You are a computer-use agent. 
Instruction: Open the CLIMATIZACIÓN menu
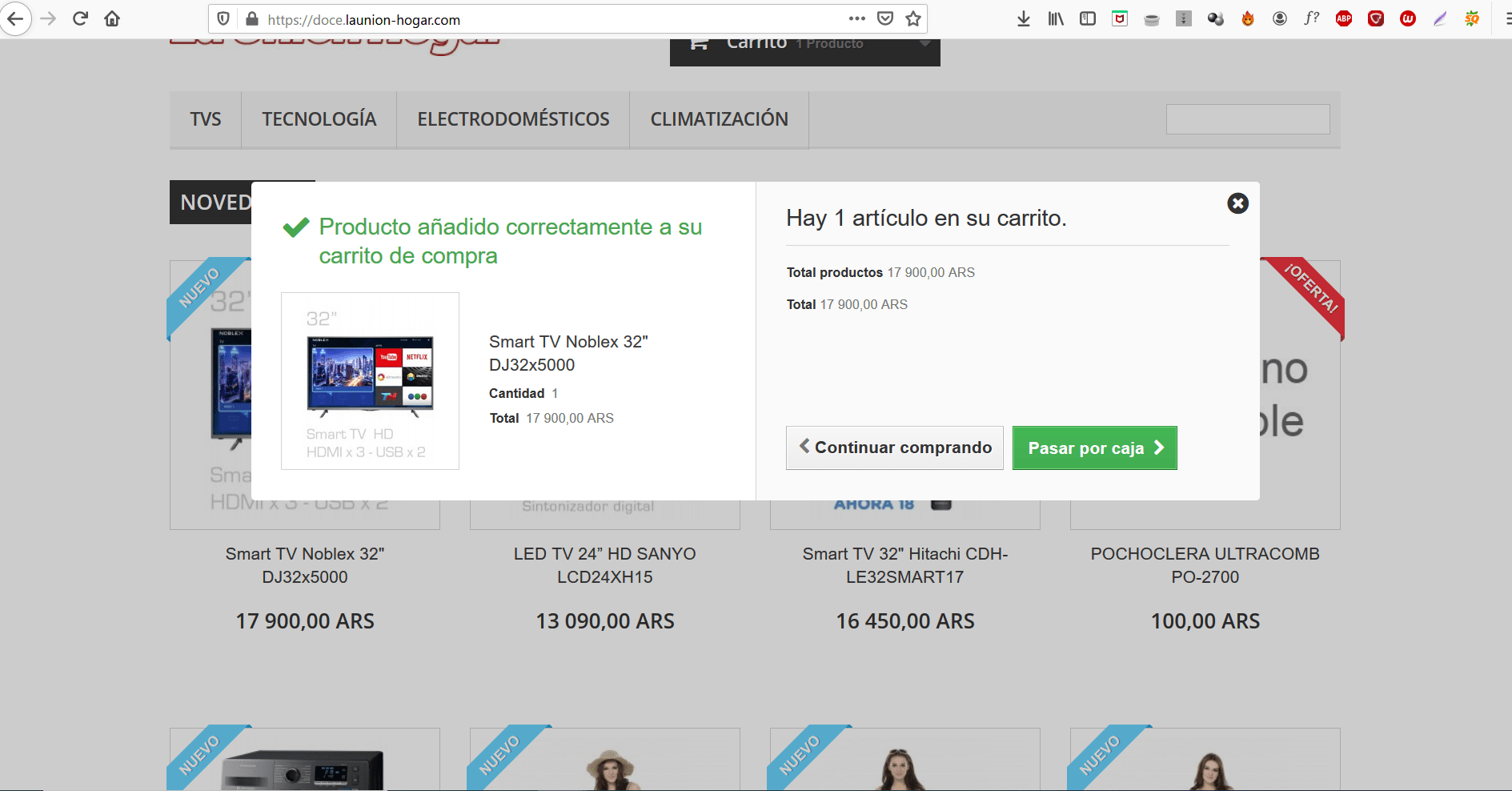click(x=719, y=119)
